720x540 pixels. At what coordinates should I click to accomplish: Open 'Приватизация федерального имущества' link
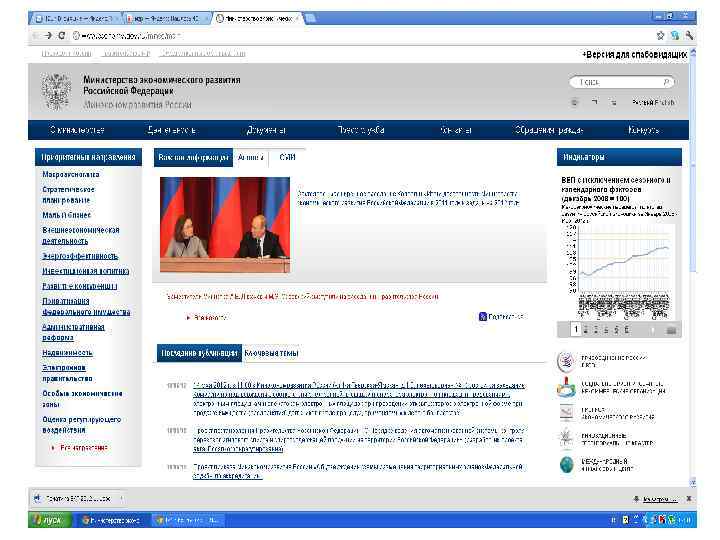tap(86, 306)
